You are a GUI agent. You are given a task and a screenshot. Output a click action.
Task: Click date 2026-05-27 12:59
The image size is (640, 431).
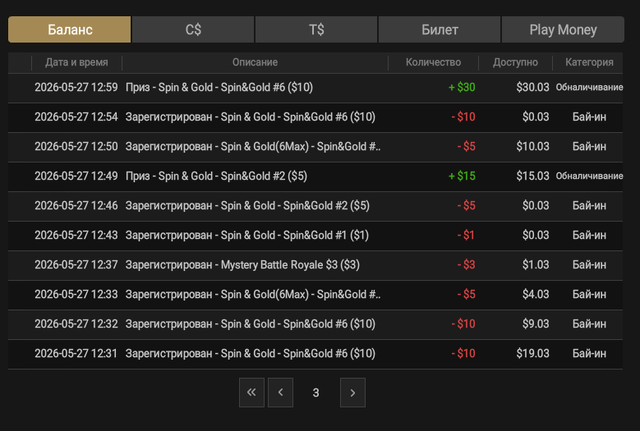pos(76,87)
